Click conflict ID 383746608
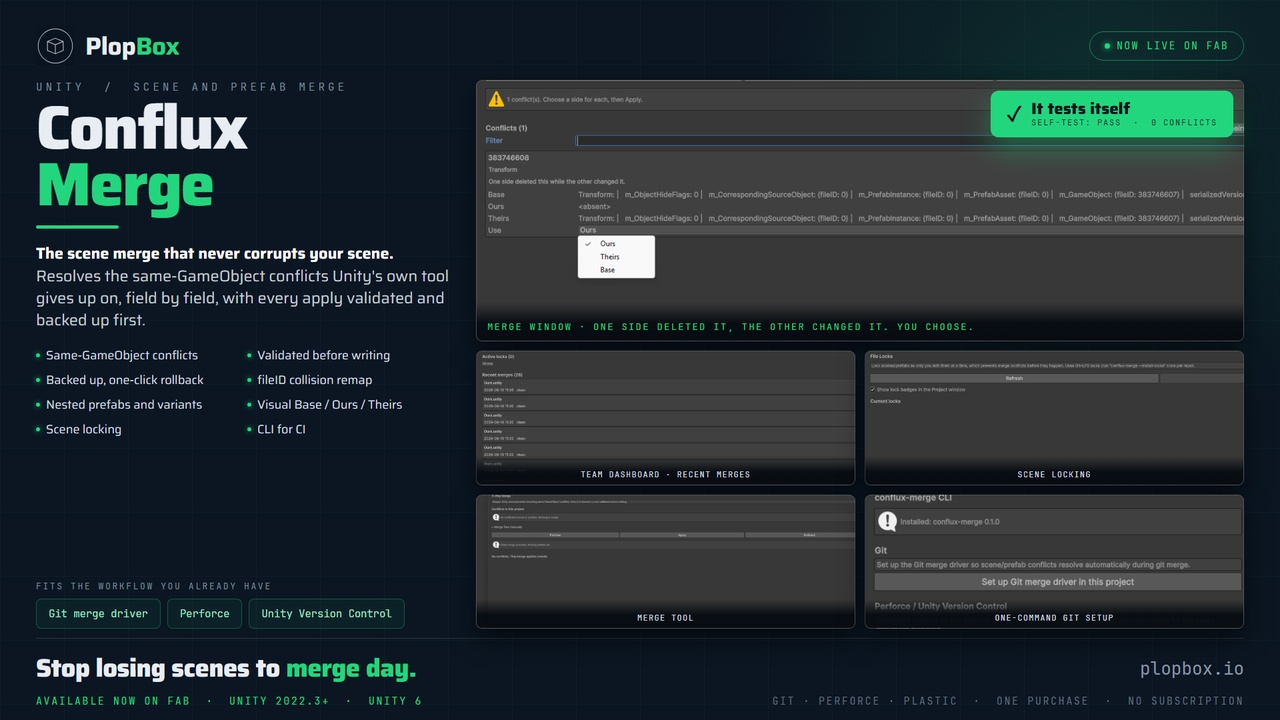 click(x=508, y=158)
